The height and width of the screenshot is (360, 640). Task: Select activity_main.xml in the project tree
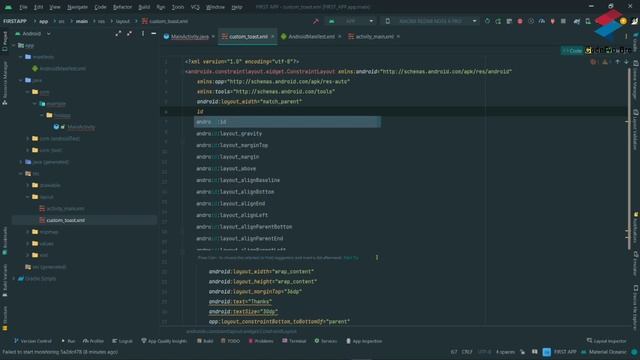click(62, 208)
